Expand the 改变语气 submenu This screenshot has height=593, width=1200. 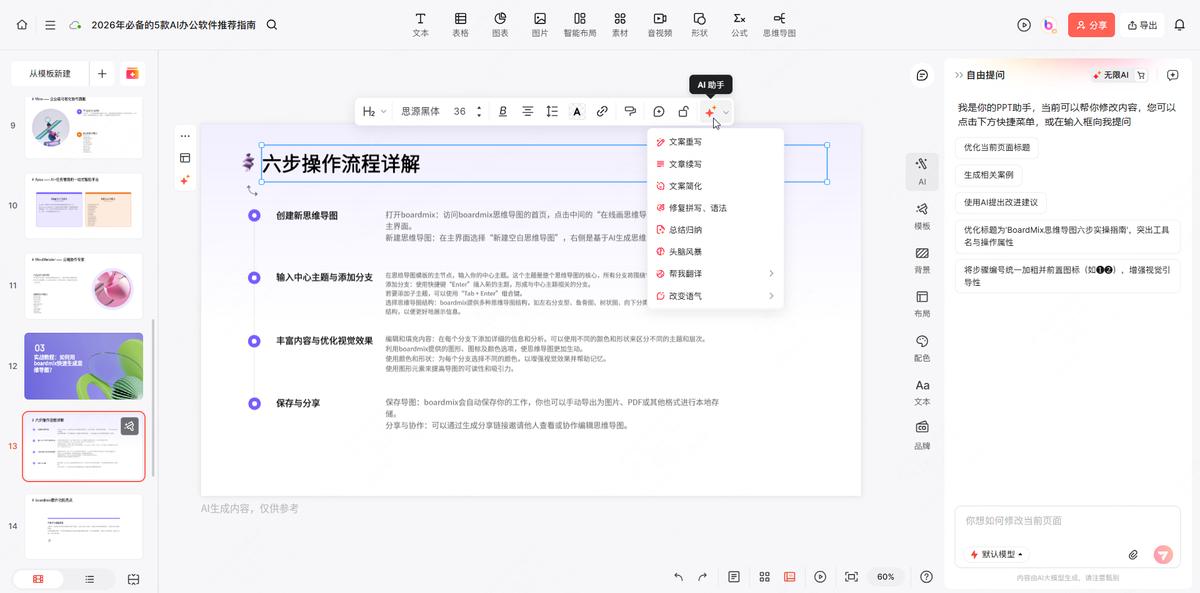[x=715, y=296]
